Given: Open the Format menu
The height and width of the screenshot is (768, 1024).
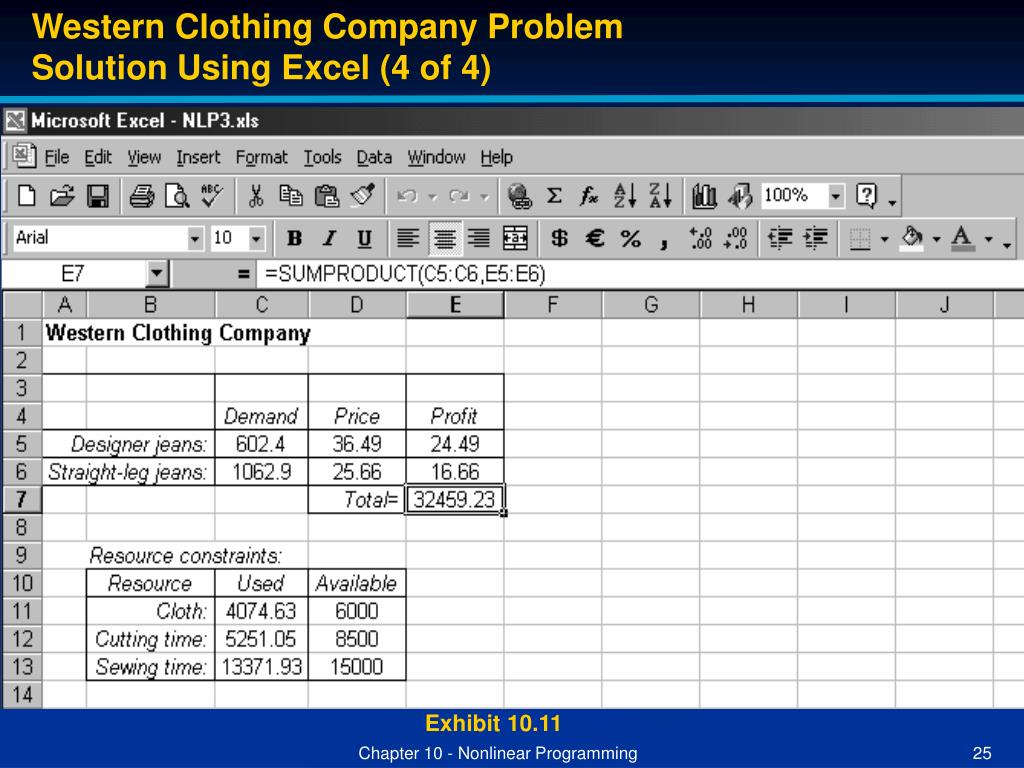Looking at the screenshot, I should point(261,157).
